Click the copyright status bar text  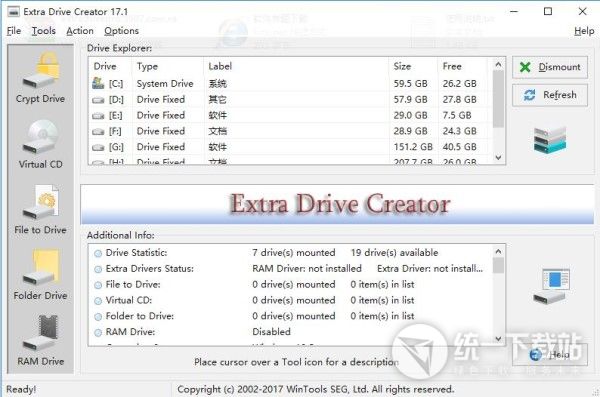(316, 390)
